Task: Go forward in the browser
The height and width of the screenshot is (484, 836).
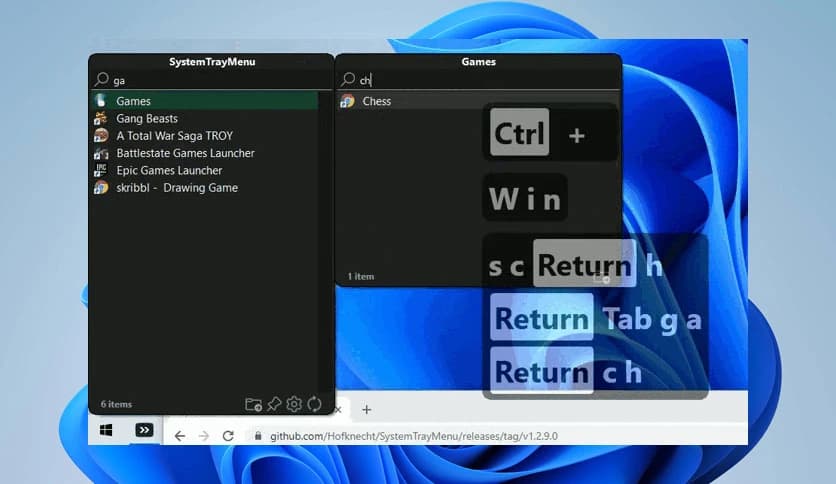Action: [x=204, y=436]
